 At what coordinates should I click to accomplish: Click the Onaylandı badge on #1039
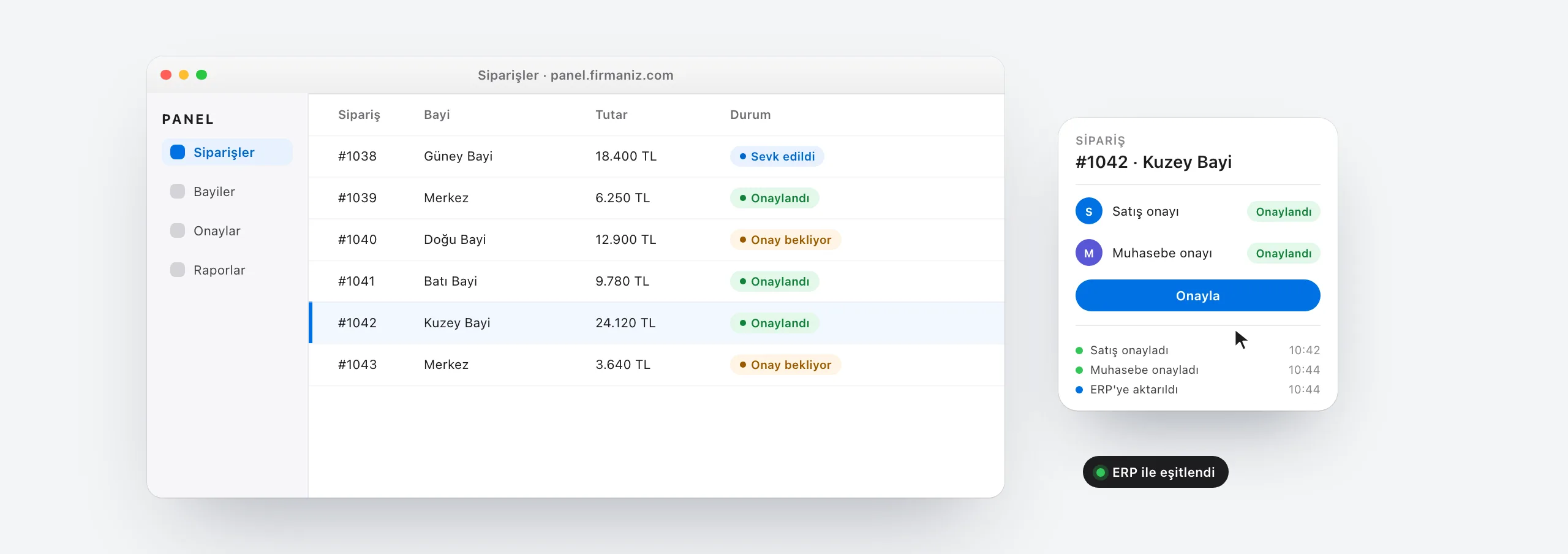coord(775,198)
